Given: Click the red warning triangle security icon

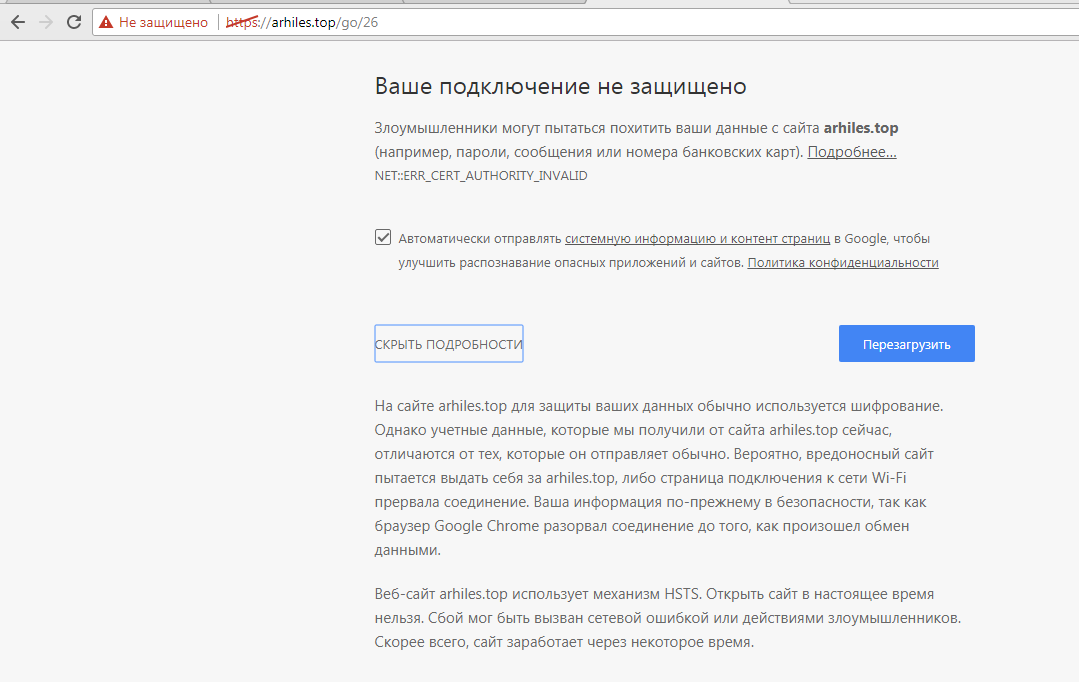Looking at the screenshot, I should [x=106, y=22].
